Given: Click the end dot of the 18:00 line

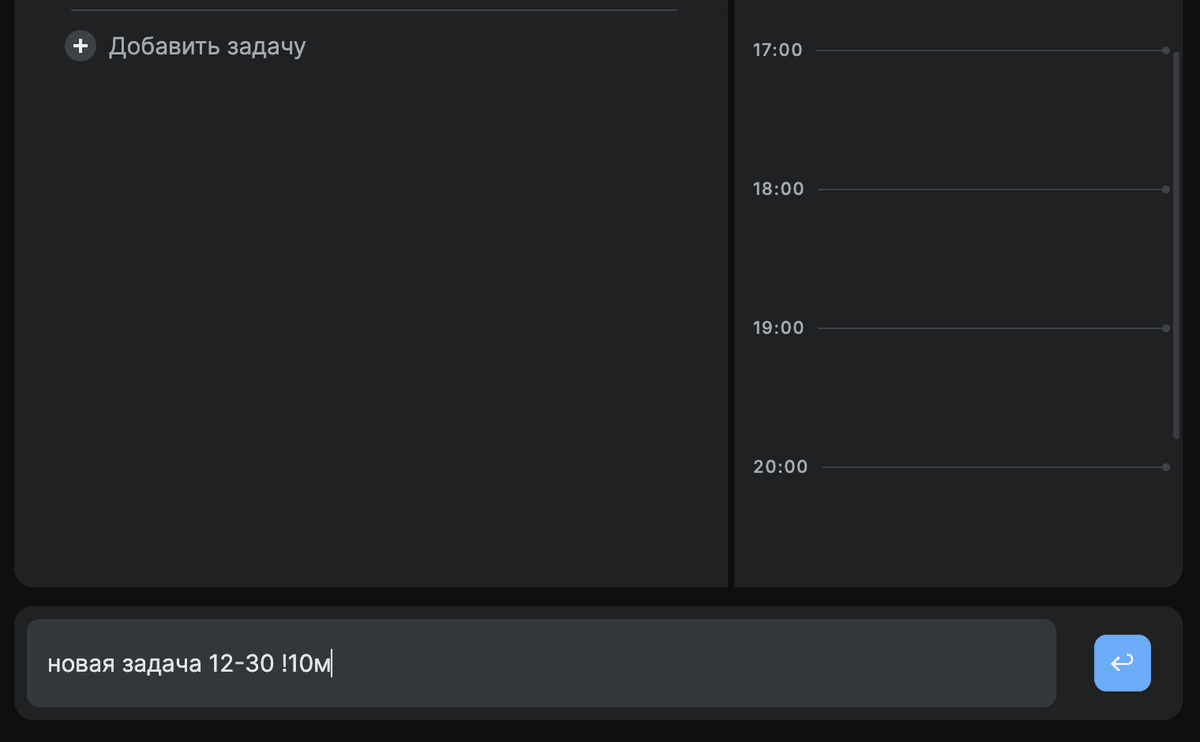Looking at the screenshot, I should 1166,189.
